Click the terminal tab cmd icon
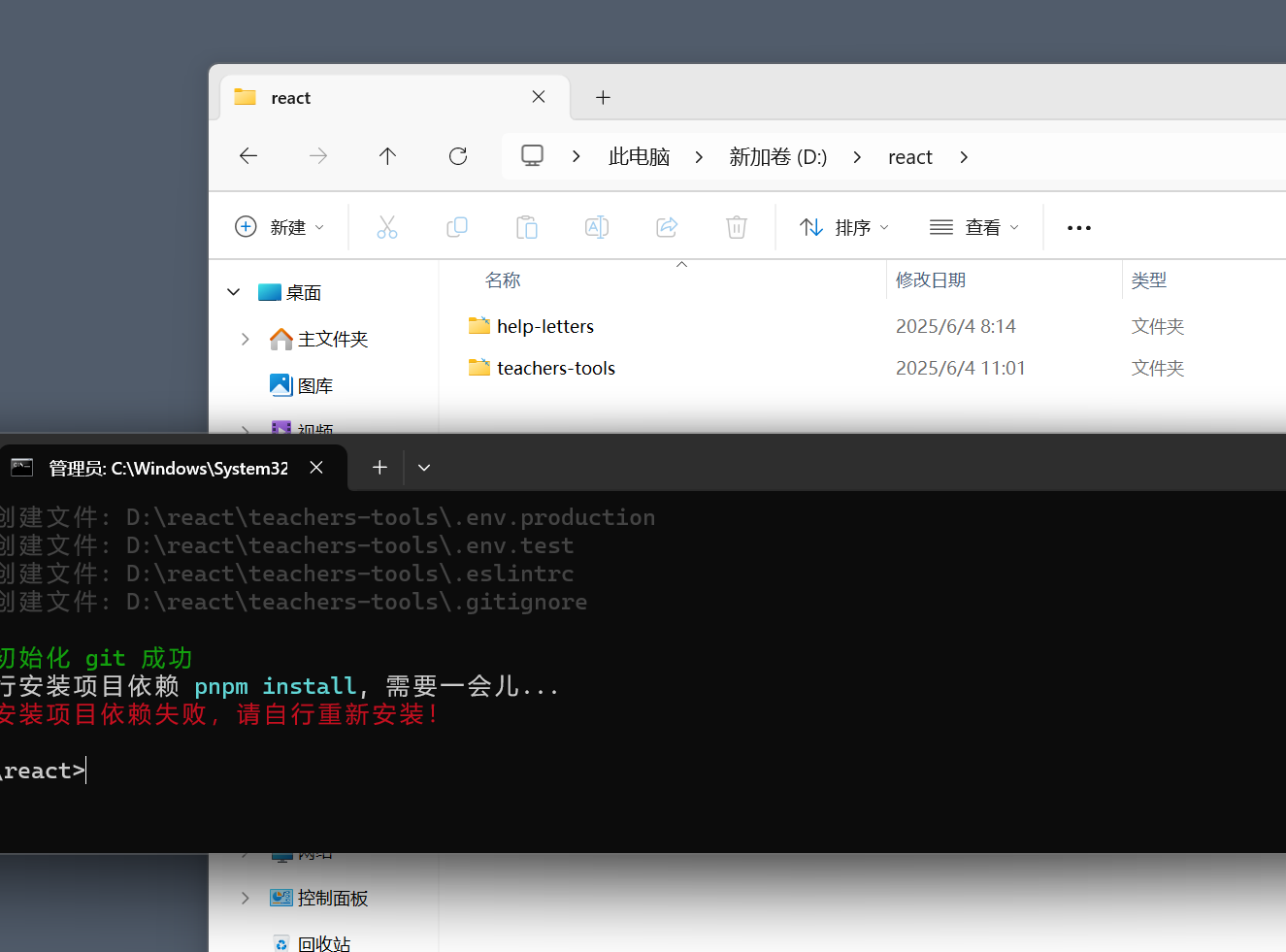The image size is (1286, 952). coord(22,468)
